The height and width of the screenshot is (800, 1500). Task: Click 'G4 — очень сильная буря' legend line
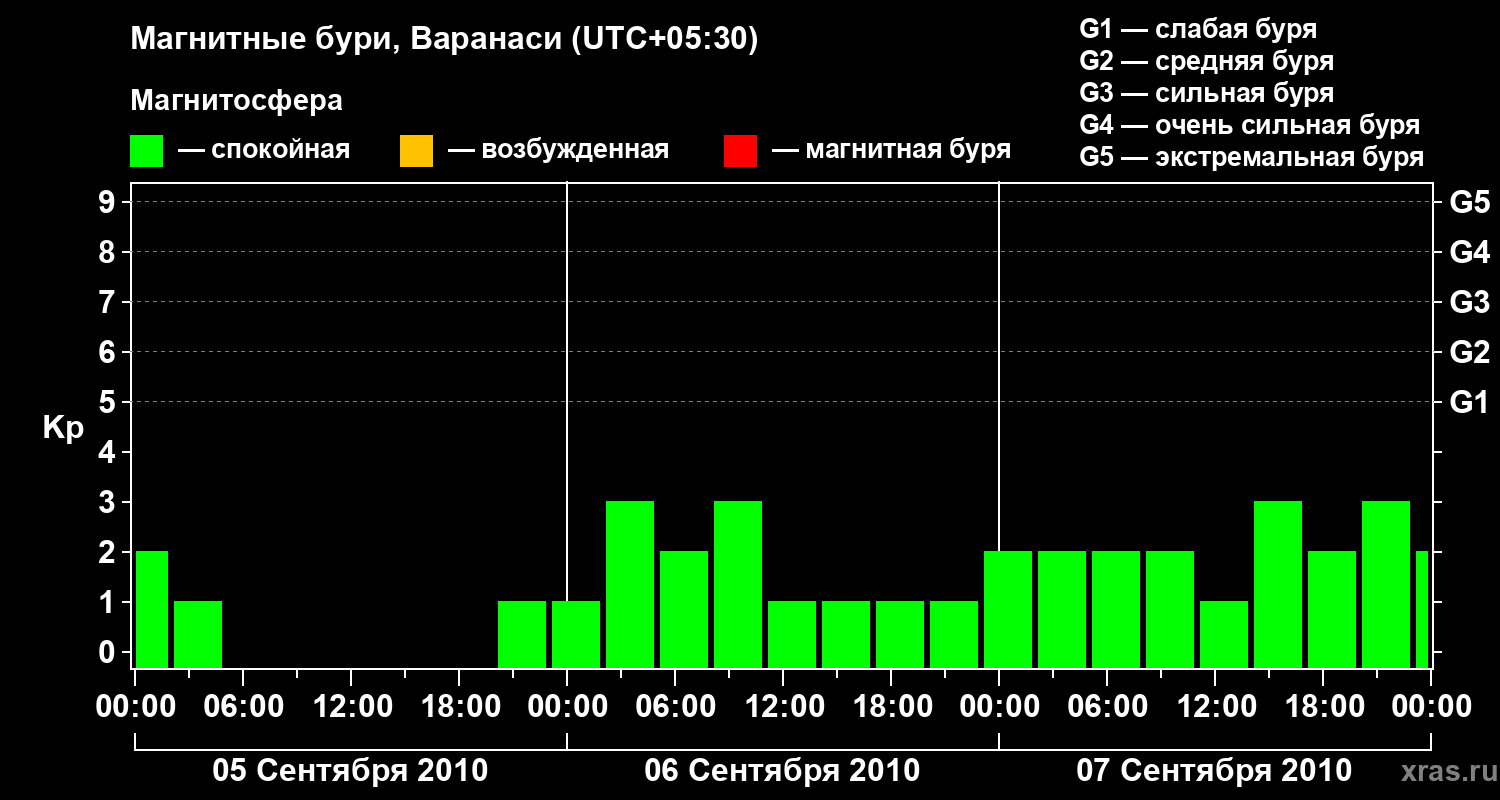click(1250, 125)
